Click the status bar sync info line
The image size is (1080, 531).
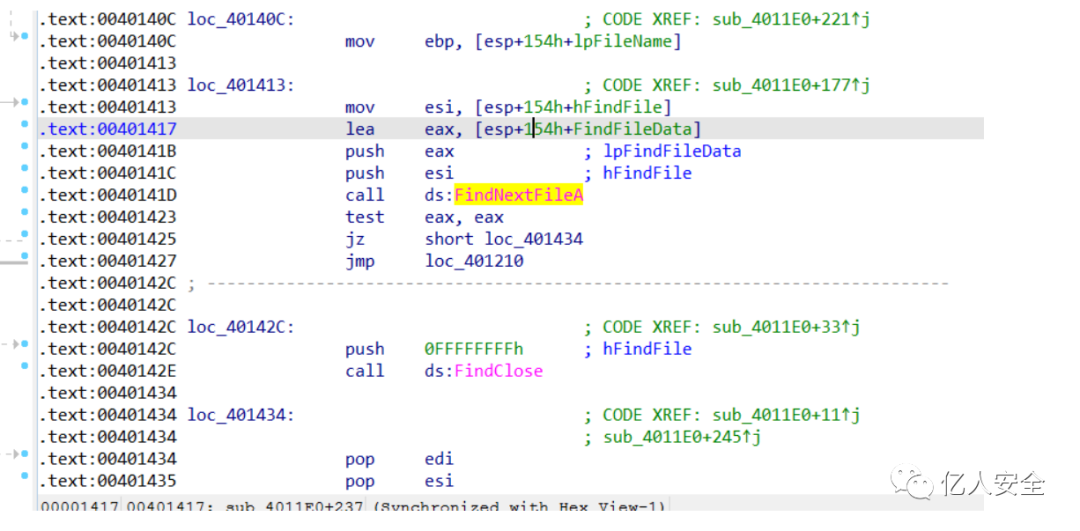(x=353, y=506)
